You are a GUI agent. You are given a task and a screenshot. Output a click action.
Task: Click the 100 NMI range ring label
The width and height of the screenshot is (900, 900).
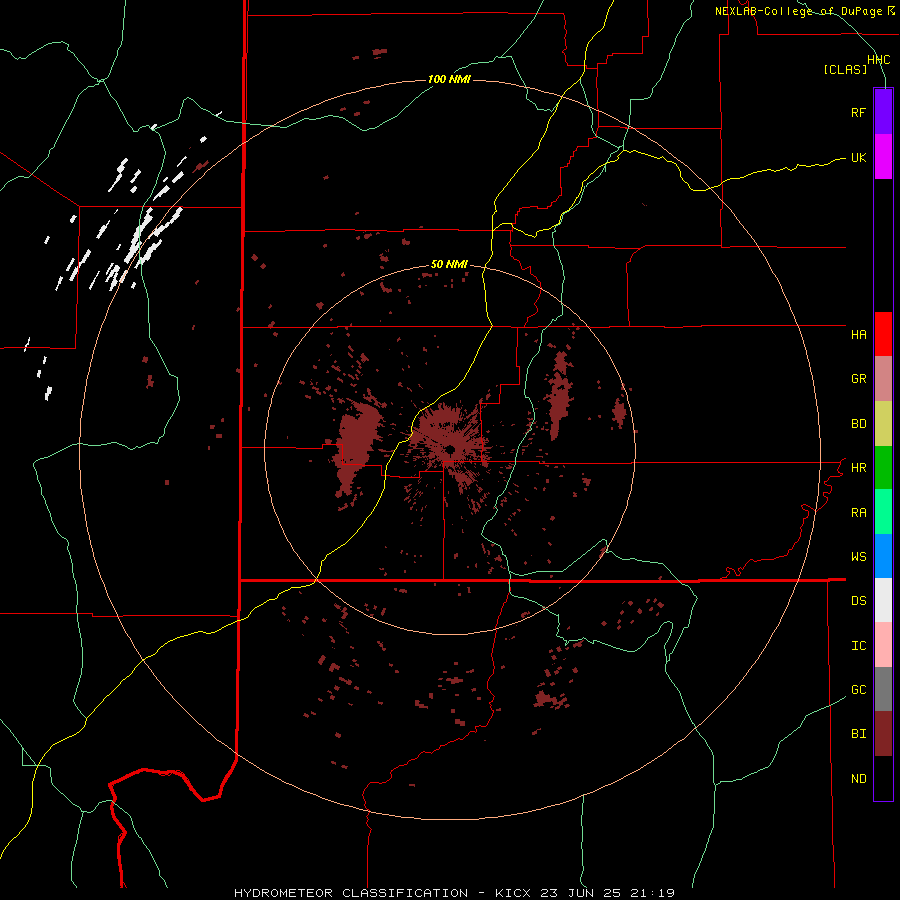click(449, 79)
